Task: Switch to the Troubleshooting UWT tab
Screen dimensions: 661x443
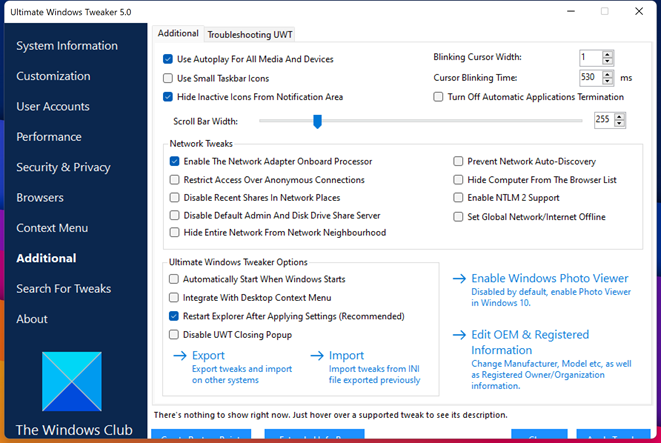Action: coord(250,35)
